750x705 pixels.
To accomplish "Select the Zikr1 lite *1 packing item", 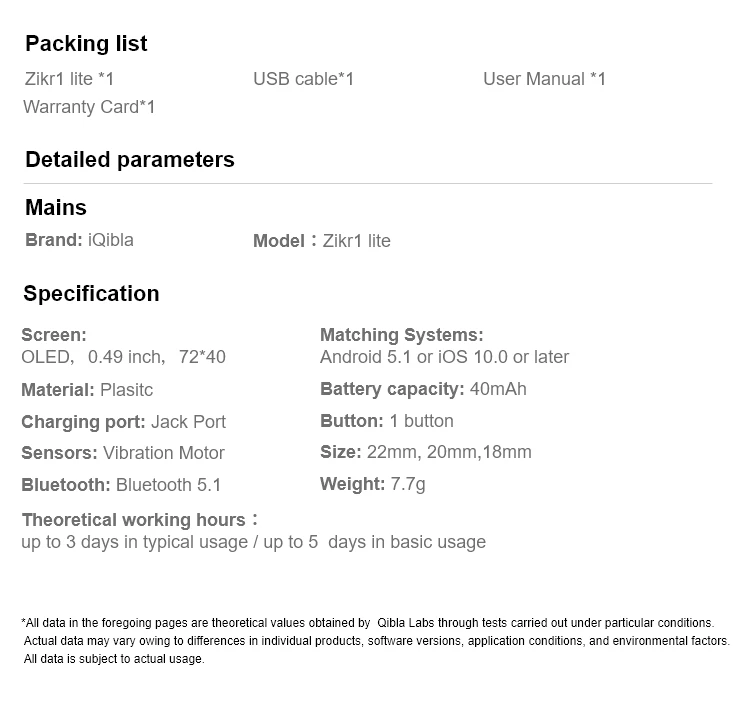I will [70, 79].
